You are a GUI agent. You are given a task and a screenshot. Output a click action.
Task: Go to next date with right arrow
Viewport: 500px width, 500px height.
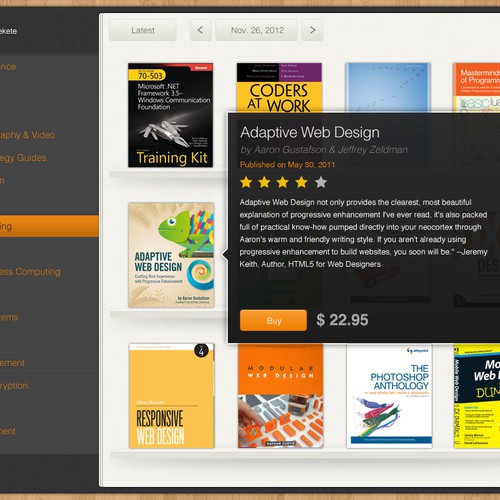tap(312, 30)
